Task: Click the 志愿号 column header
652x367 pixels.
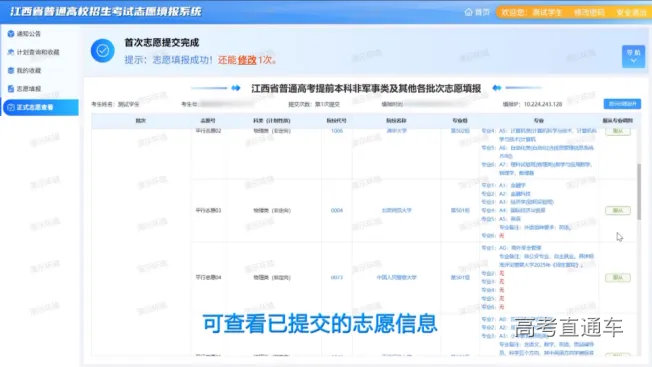Action: point(208,121)
